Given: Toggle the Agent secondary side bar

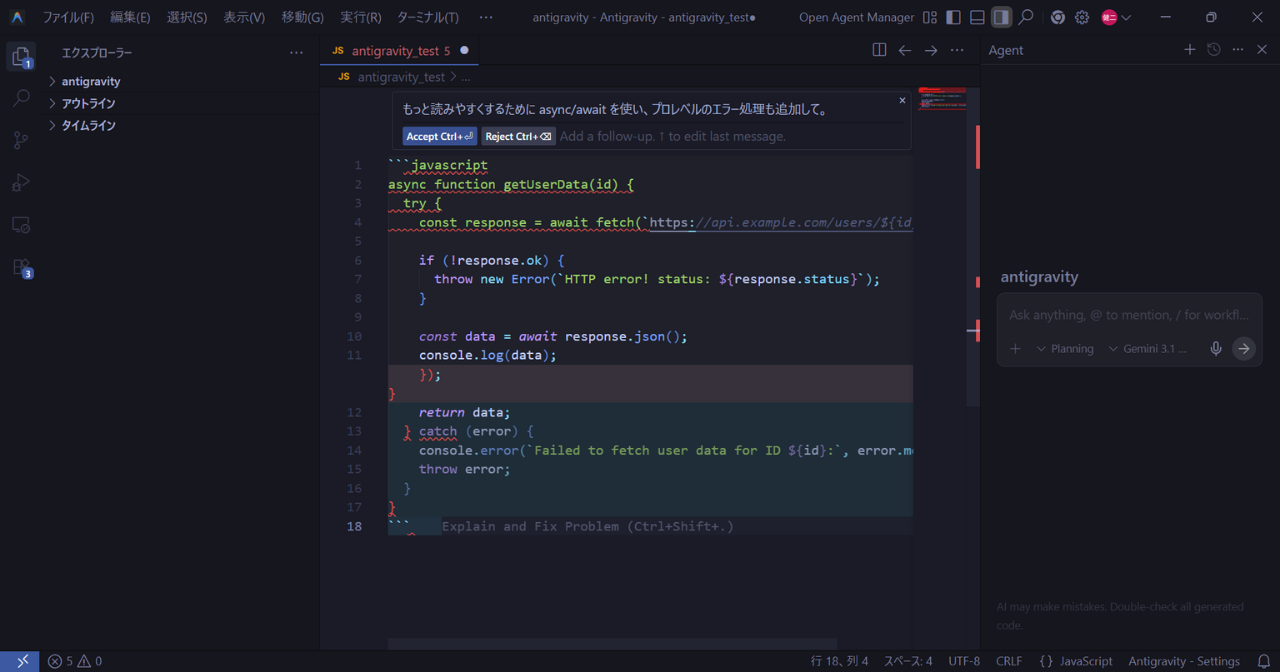Looking at the screenshot, I should [1001, 17].
